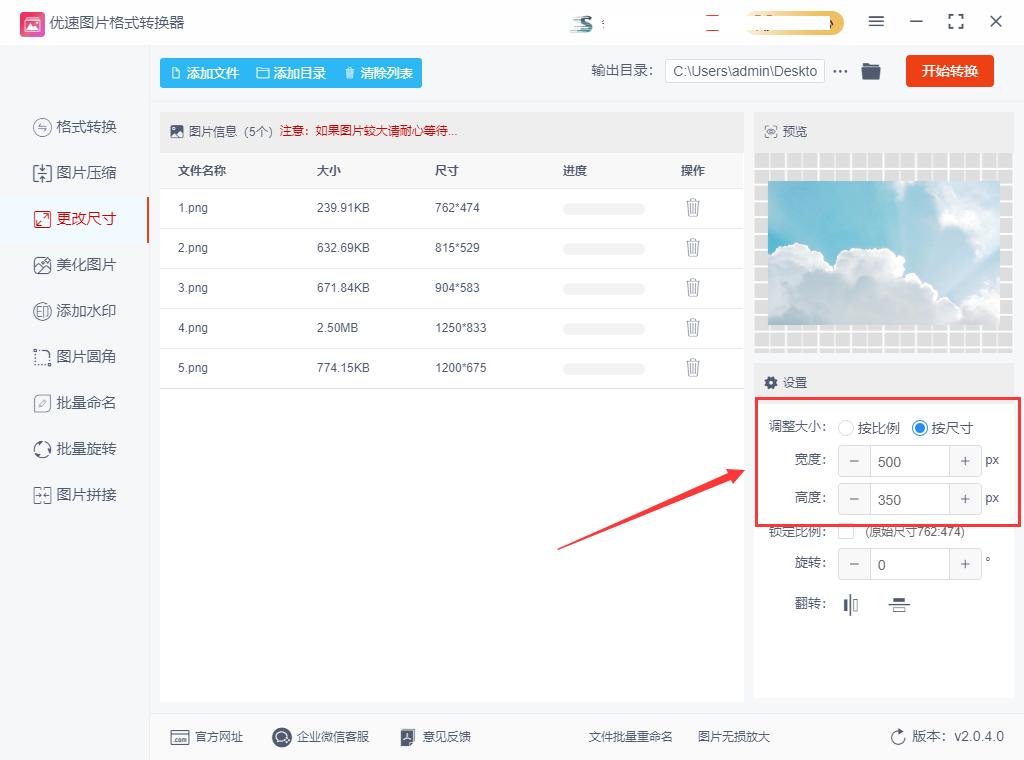The image size is (1024, 760).
Task: Click the vertical flip icon beside 翻转
Action: click(898, 604)
